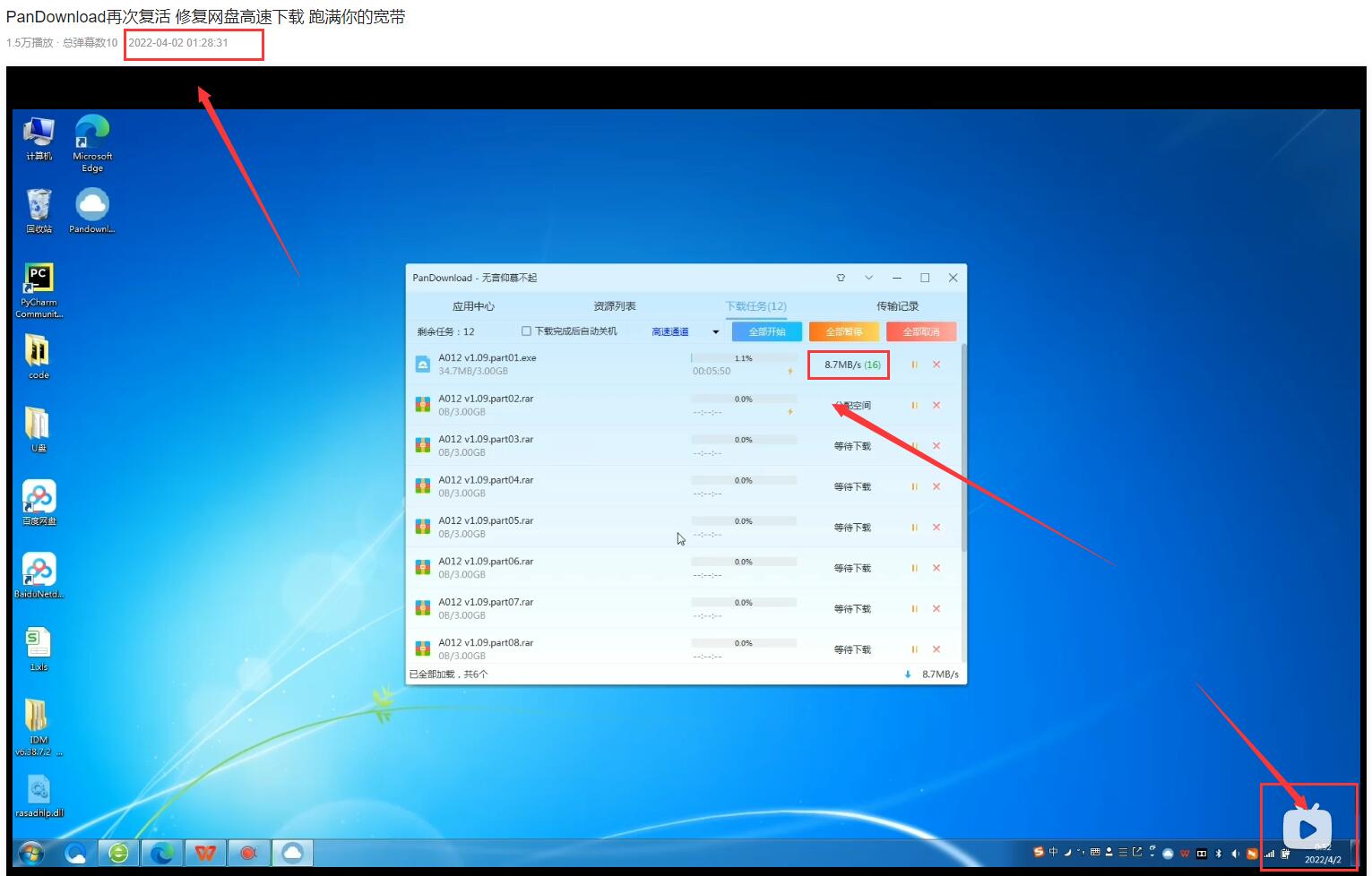This screenshot has width=1372, height=876.
Task: Open WPS Office from the taskbar
Action: pos(205,853)
